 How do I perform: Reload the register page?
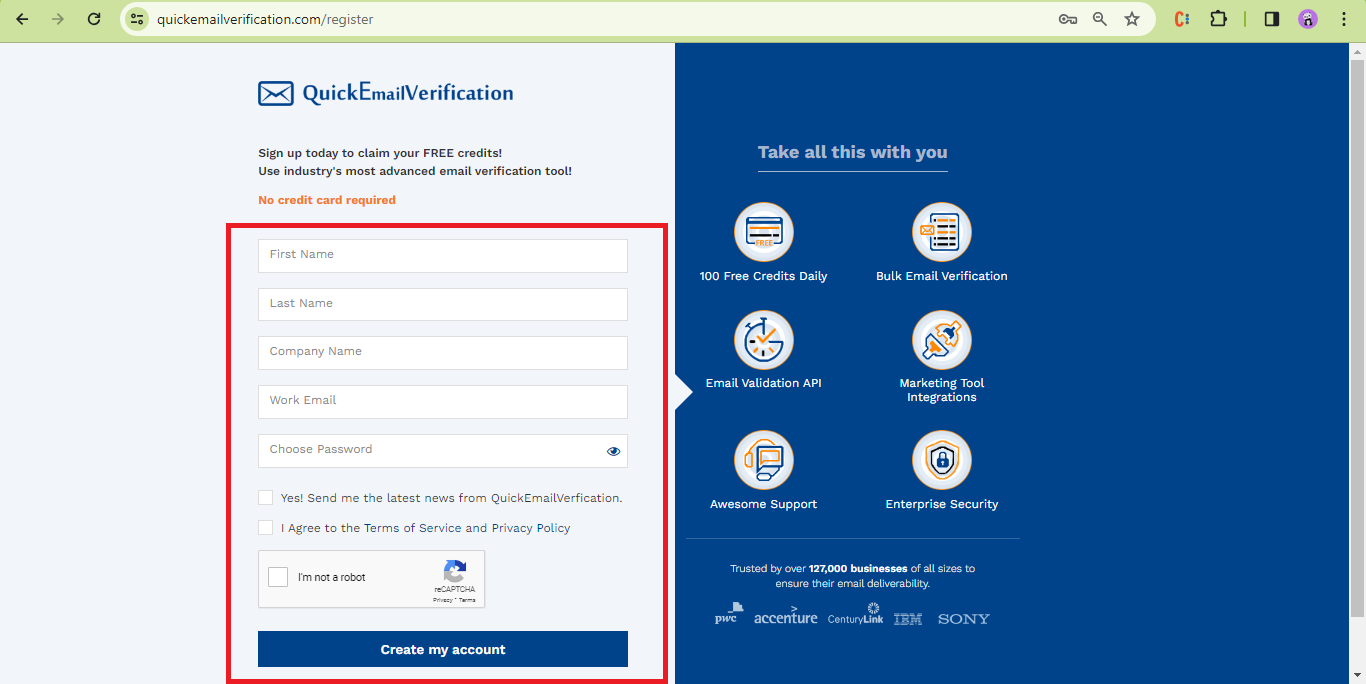(x=94, y=19)
